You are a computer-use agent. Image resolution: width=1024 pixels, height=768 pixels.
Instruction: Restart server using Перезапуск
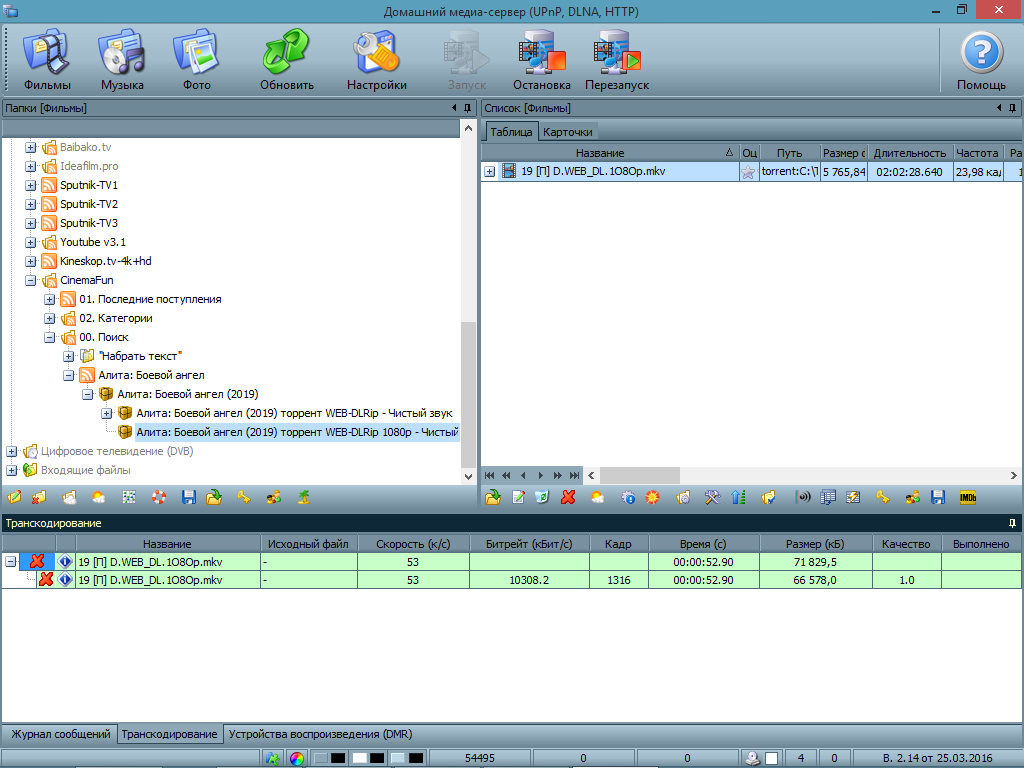(617, 59)
